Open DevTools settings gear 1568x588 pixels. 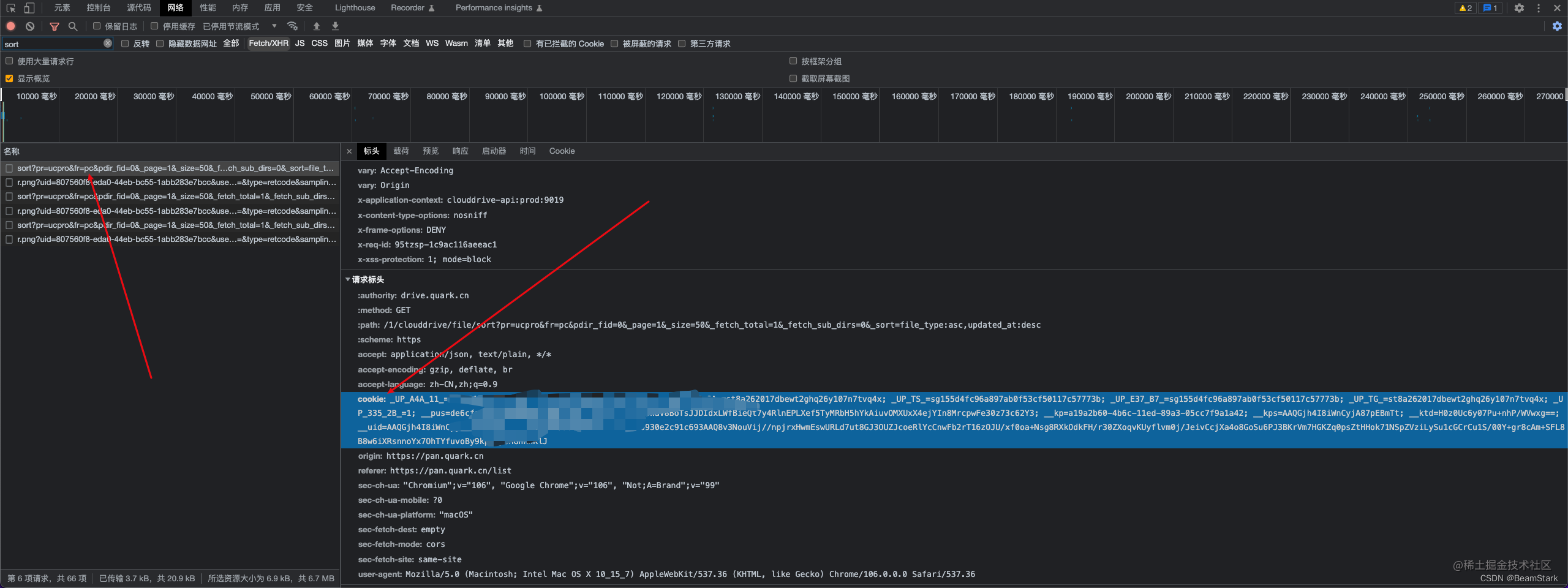point(1519,8)
